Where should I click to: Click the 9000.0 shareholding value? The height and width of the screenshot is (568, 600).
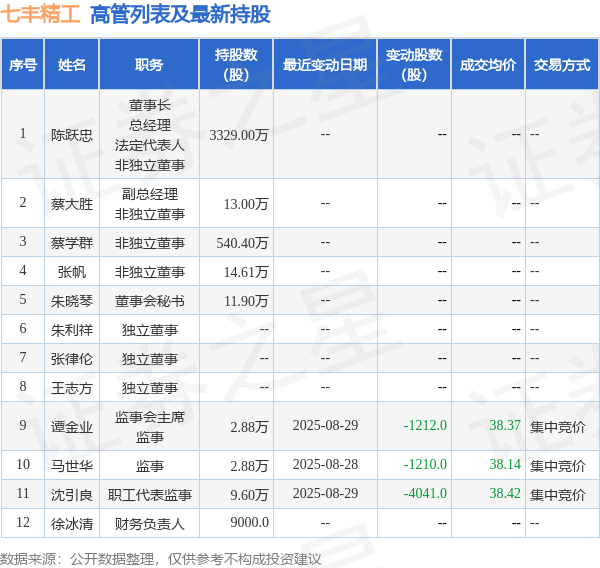click(249, 522)
